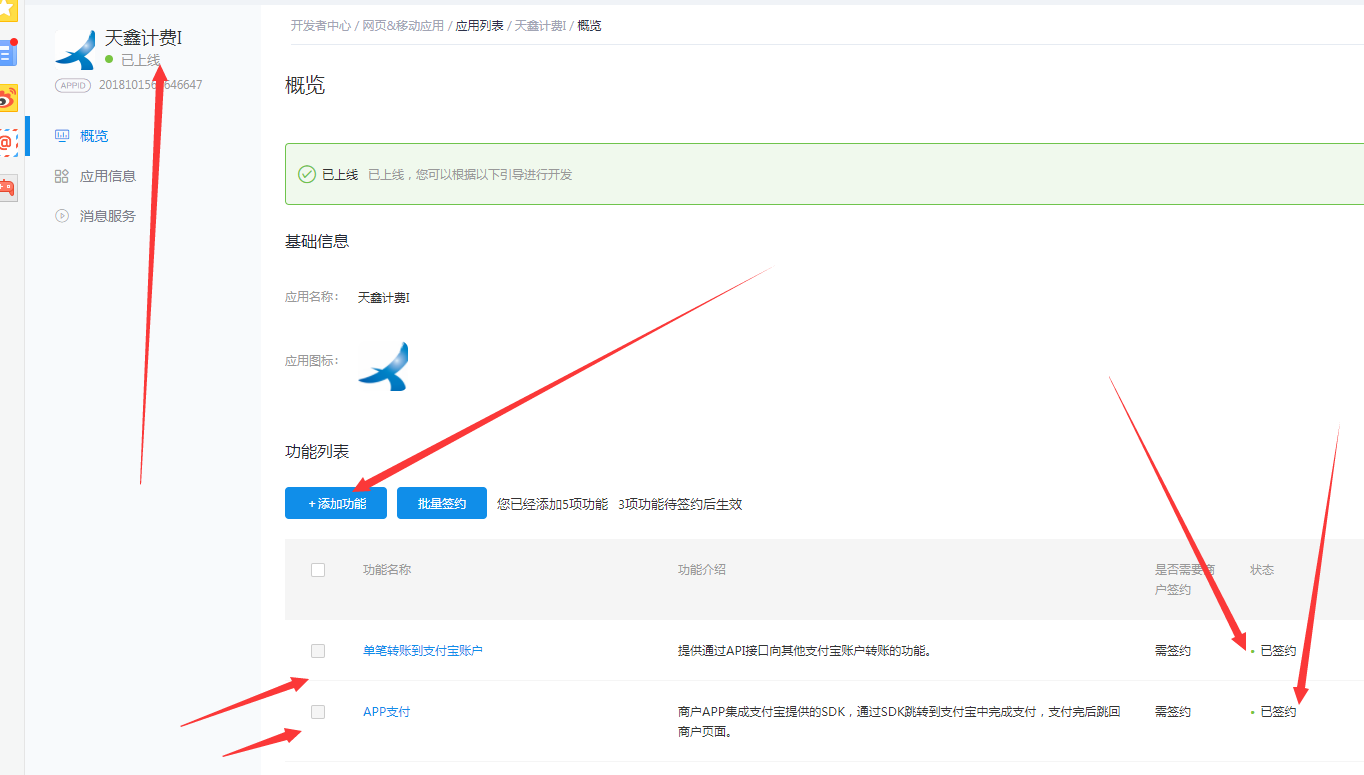Open the APP支付 feature link
1364x775 pixels.
coord(386,712)
